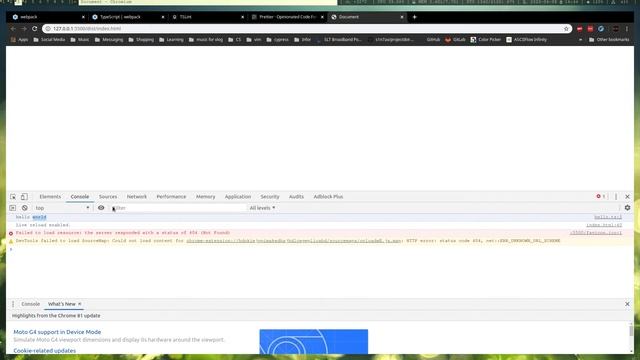Open a new browser tab
The width and height of the screenshot is (640, 360).
[414, 17]
